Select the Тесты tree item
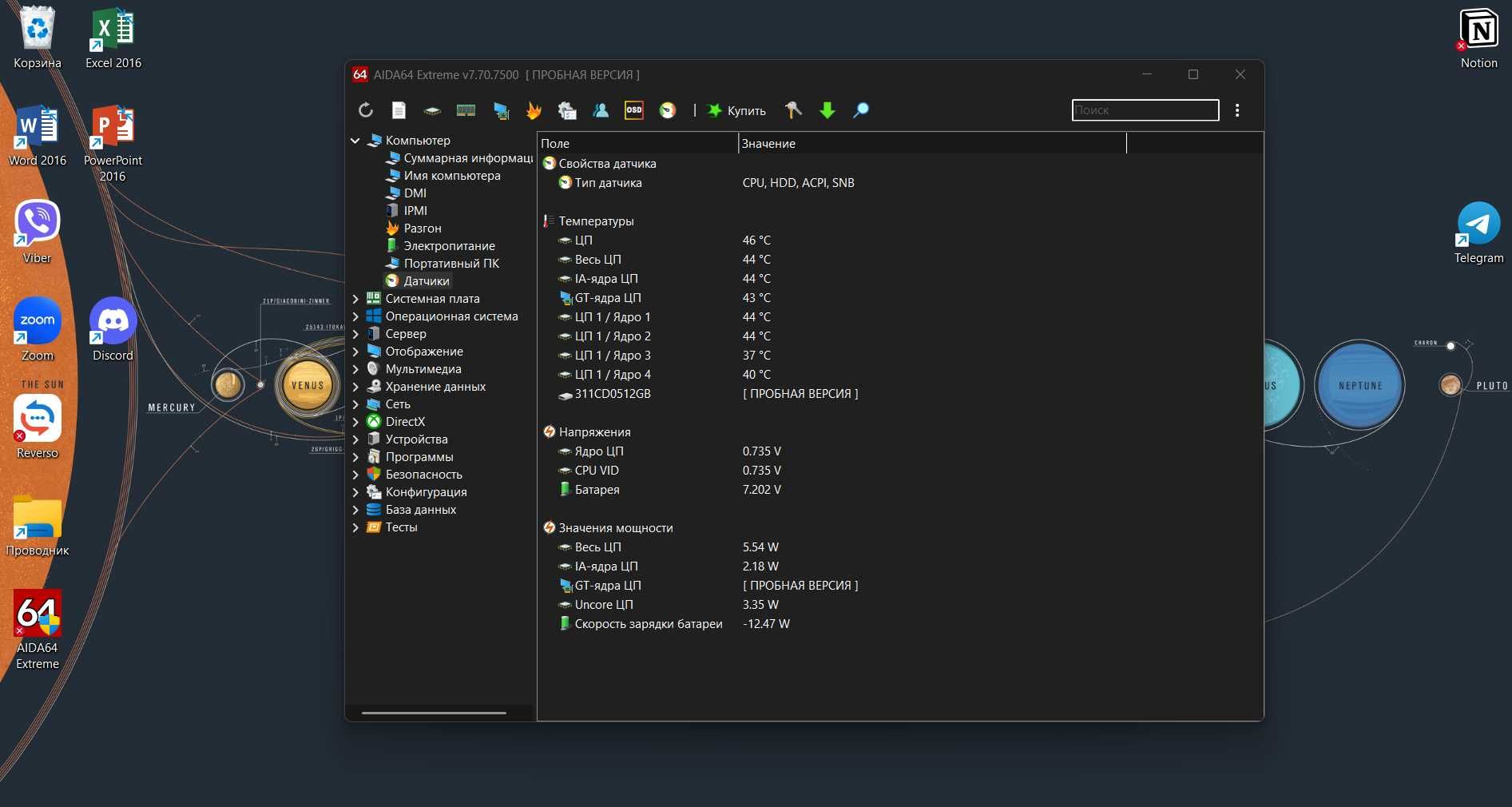The height and width of the screenshot is (807, 1512). [x=392, y=527]
